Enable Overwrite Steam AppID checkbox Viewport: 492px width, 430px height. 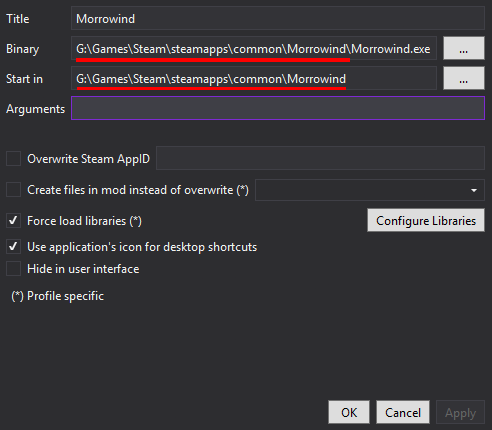point(13,159)
